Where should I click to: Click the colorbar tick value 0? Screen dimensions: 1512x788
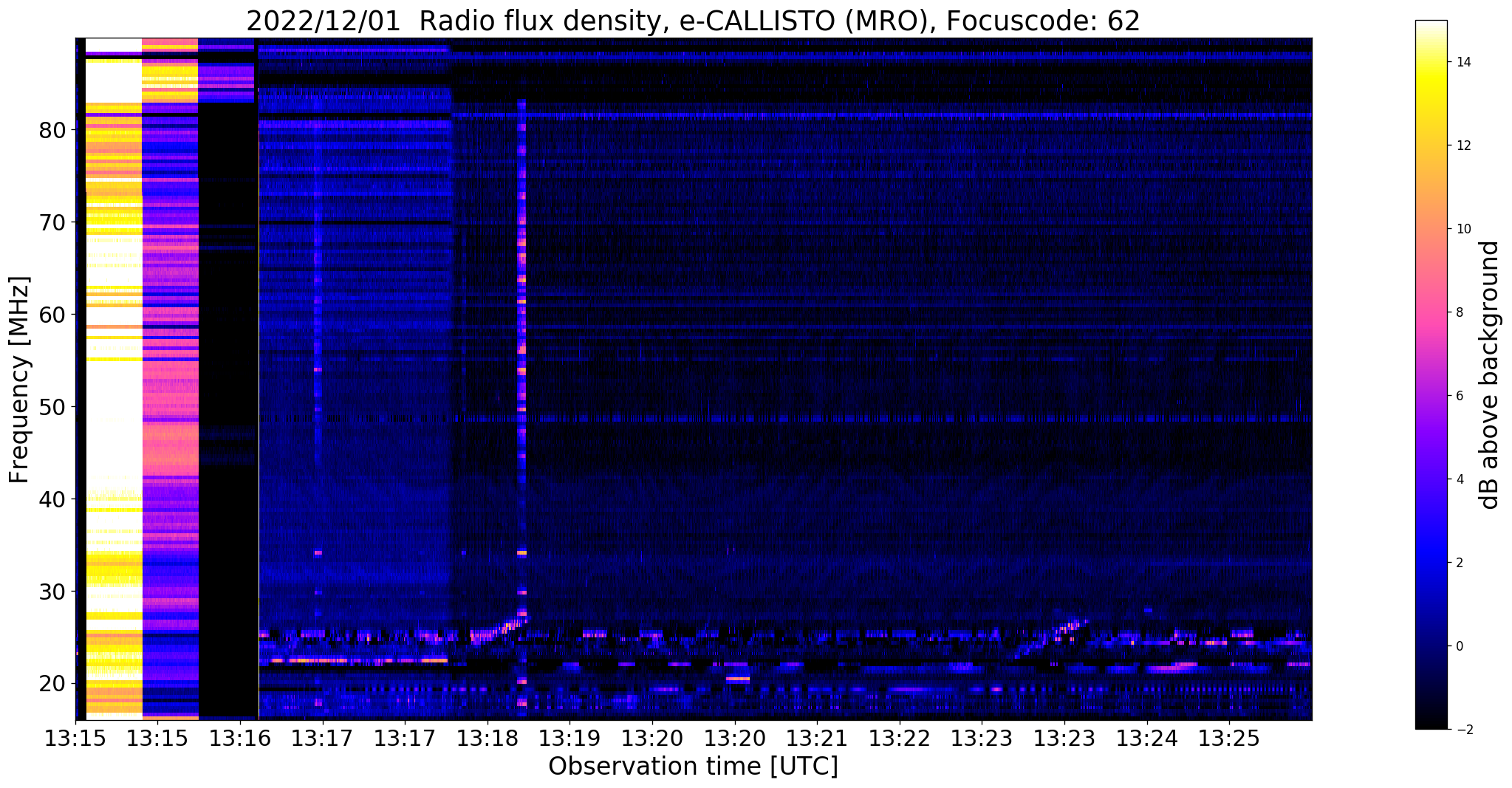tap(1460, 646)
